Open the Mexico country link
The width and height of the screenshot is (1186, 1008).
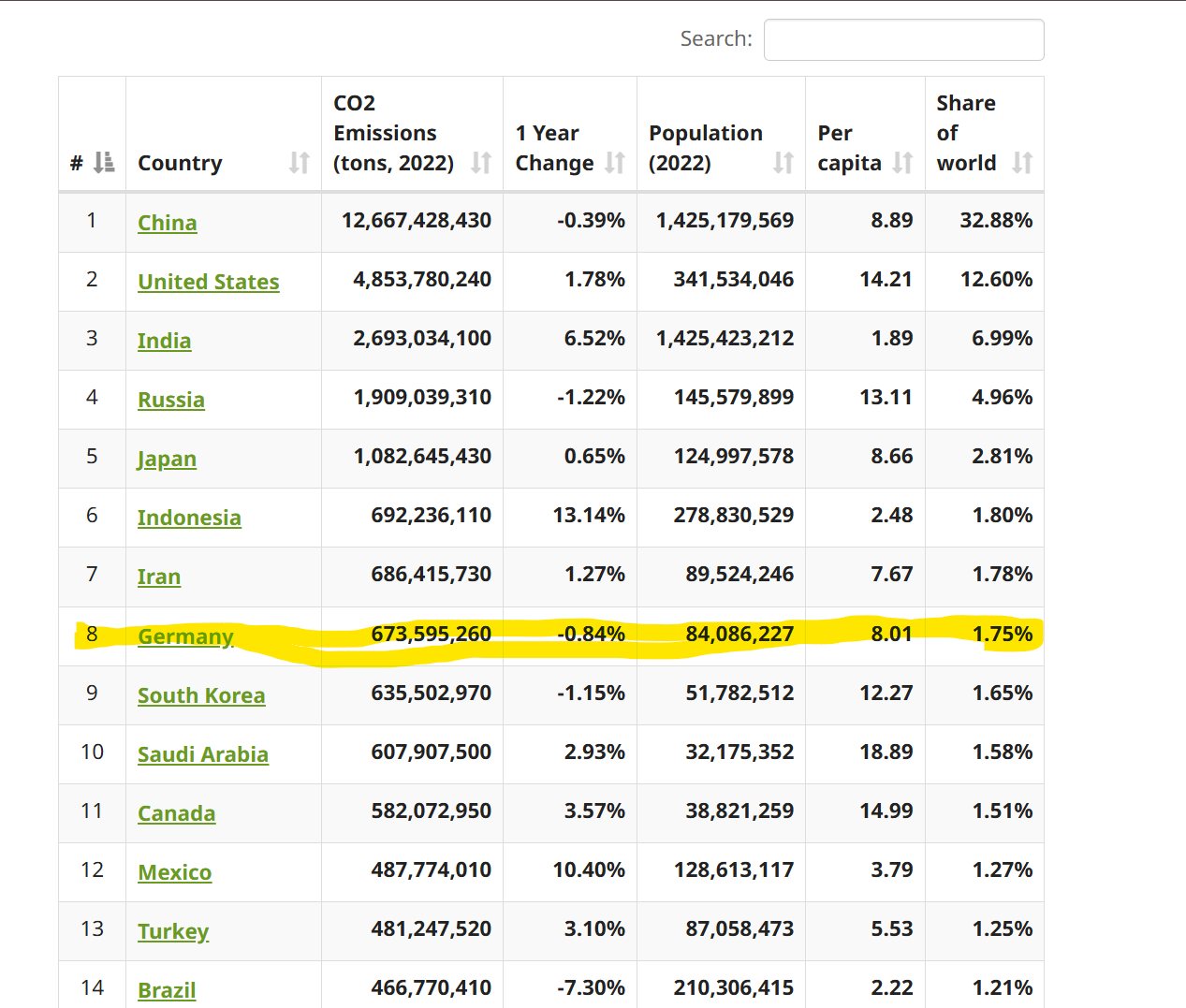(175, 872)
